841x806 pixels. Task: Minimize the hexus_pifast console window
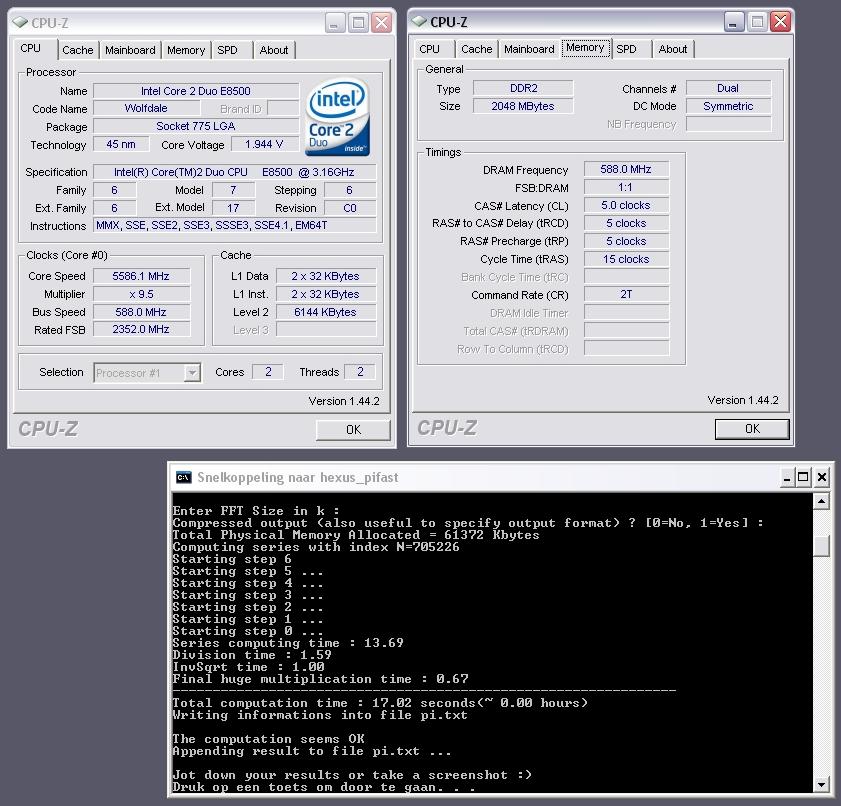click(x=787, y=477)
